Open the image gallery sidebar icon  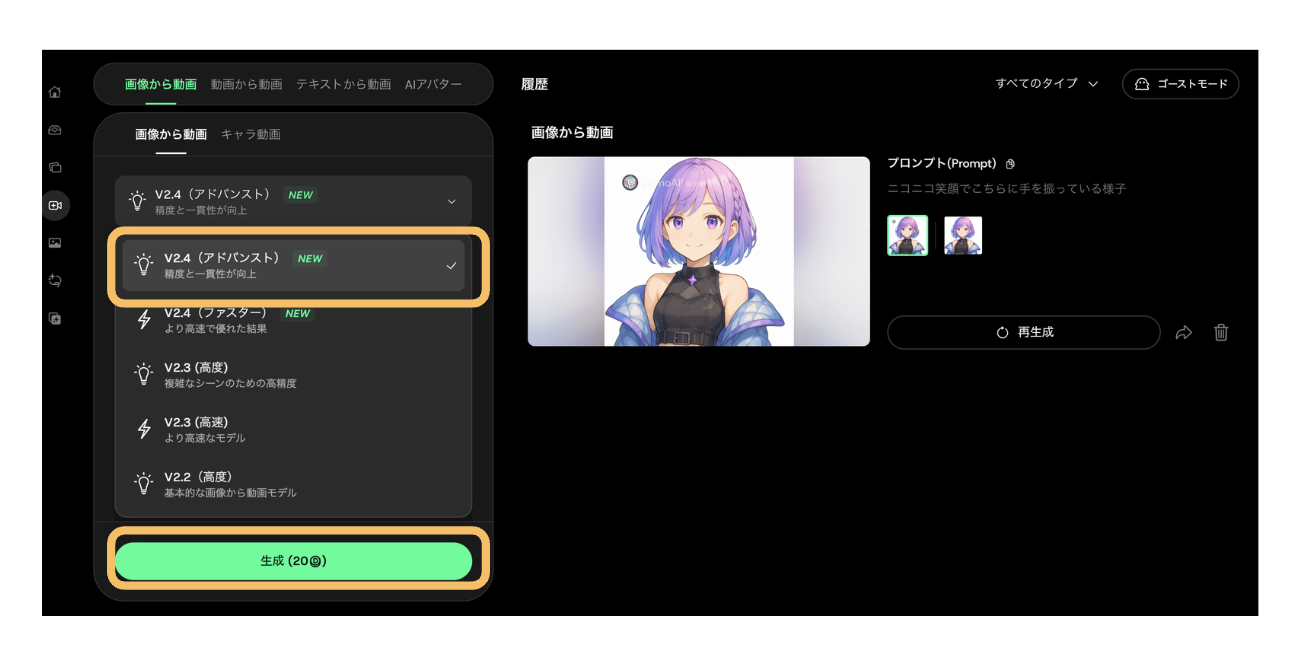(x=55, y=243)
